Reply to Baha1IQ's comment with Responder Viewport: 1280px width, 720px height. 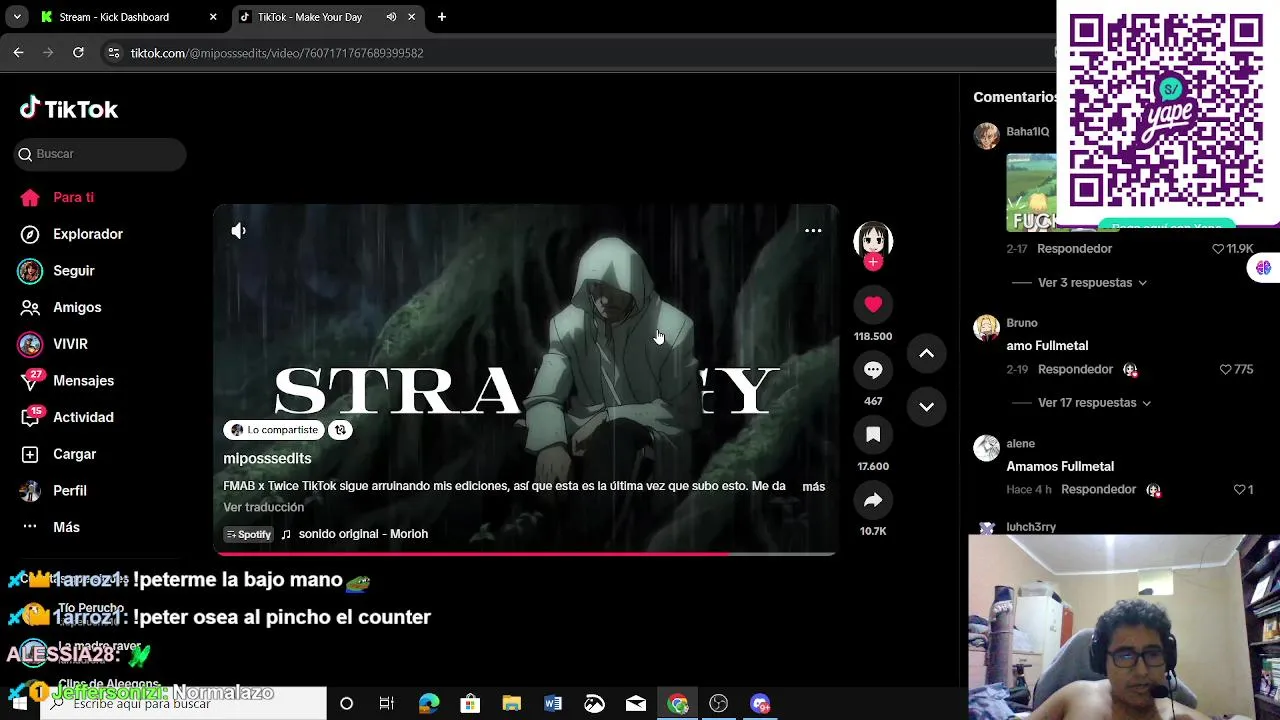1074,249
